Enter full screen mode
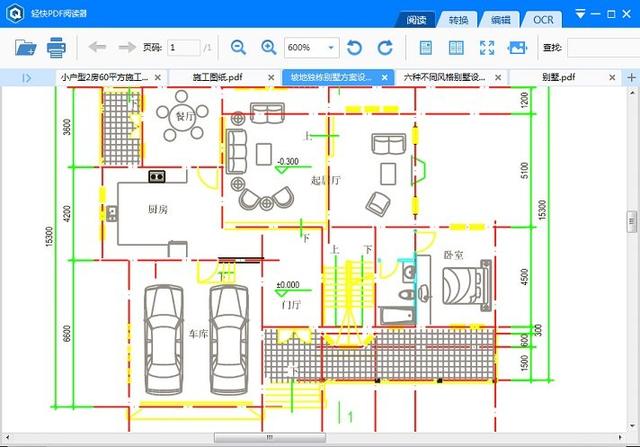The width and height of the screenshot is (640, 447). pyautogui.click(x=487, y=48)
